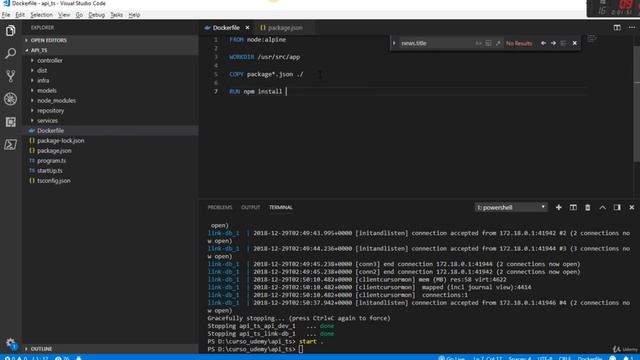Expand the repository folder
Image resolution: width=640 pixels, height=360 pixels.
[x=110, y=110]
